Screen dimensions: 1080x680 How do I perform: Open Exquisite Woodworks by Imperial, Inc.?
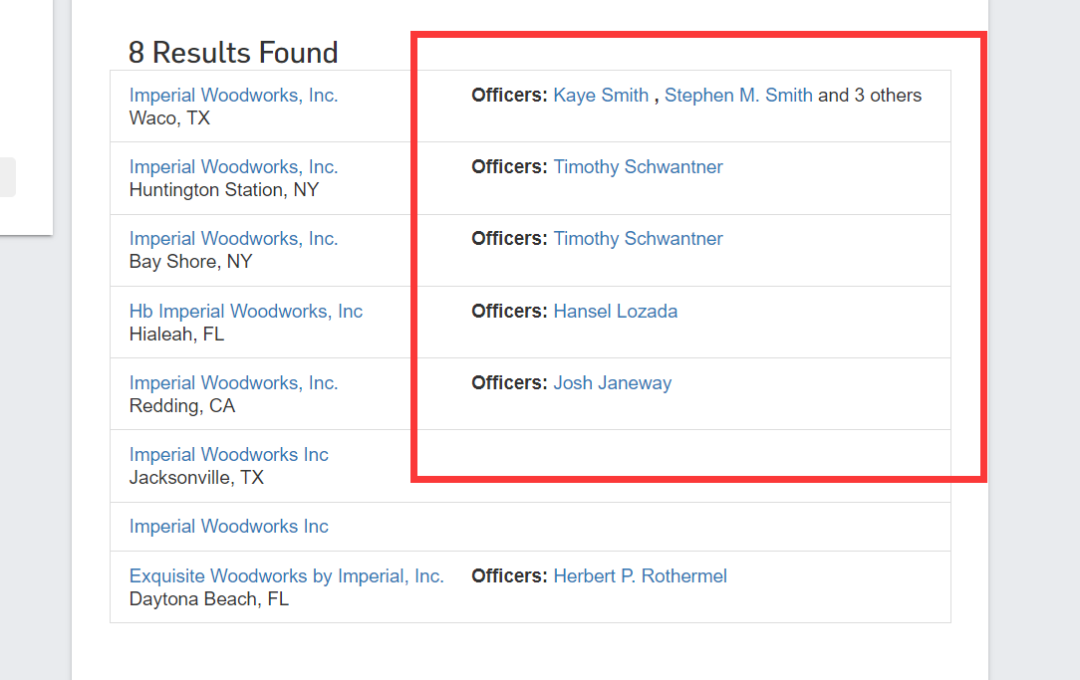pyautogui.click(x=286, y=576)
